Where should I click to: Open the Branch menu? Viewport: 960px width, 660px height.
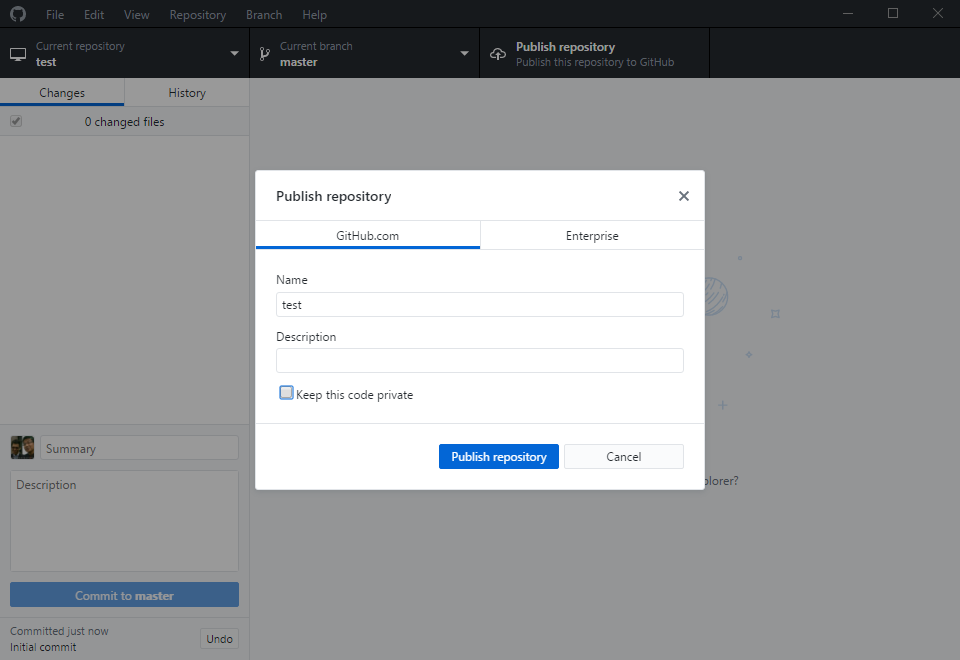click(264, 15)
